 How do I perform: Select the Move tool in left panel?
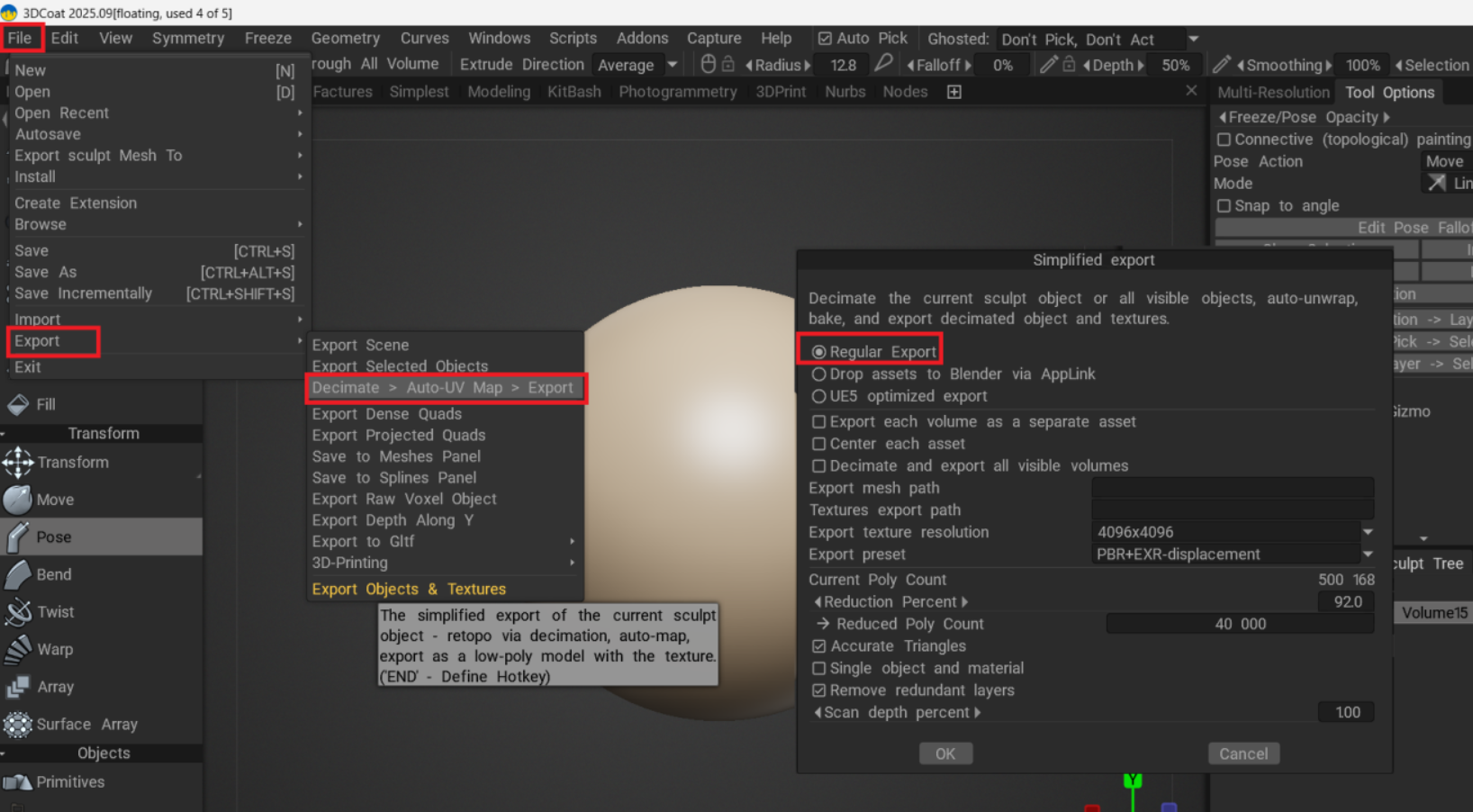pos(101,500)
